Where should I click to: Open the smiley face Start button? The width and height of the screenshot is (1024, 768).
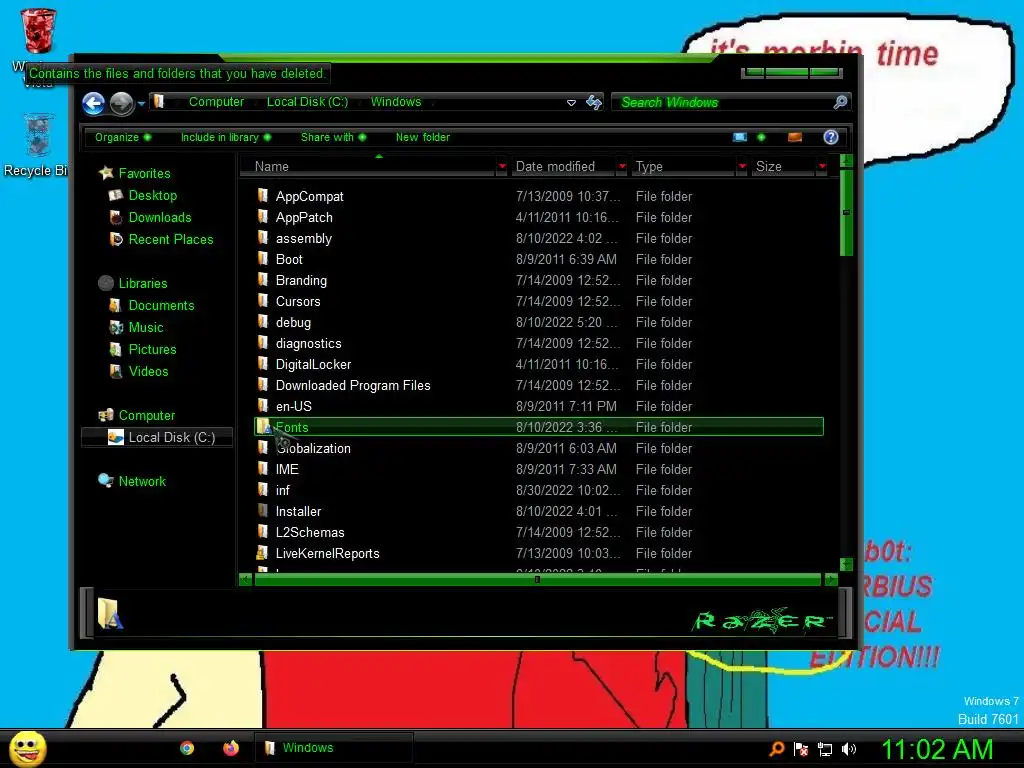[x=28, y=748]
